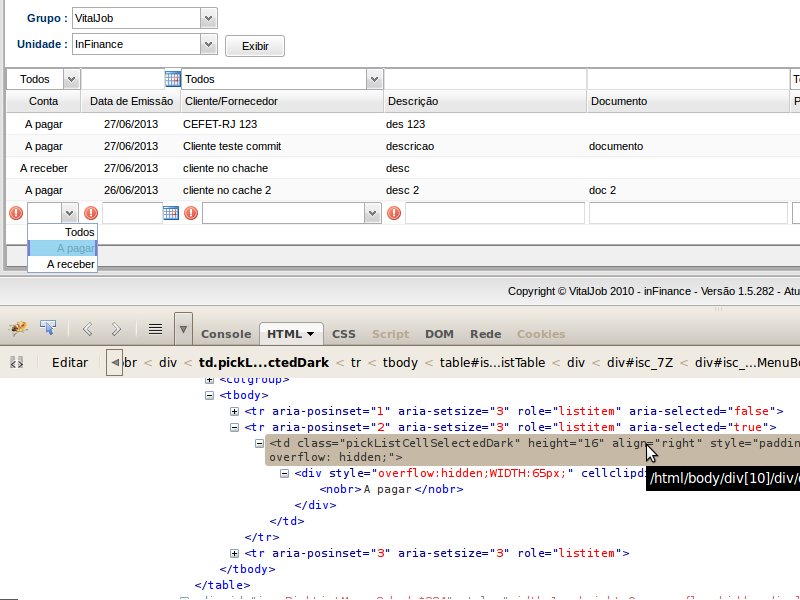Select 'A receber' from the open list

tap(70, 264)
